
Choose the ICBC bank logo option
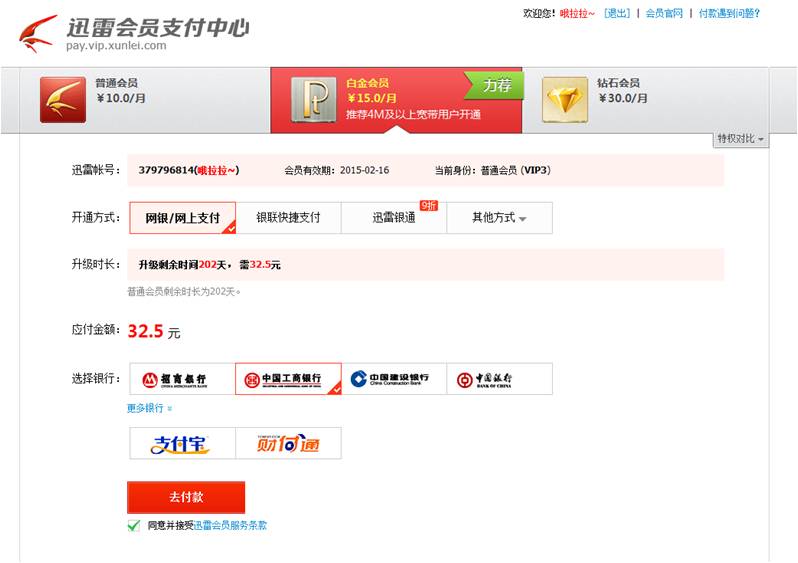point(288,379)
